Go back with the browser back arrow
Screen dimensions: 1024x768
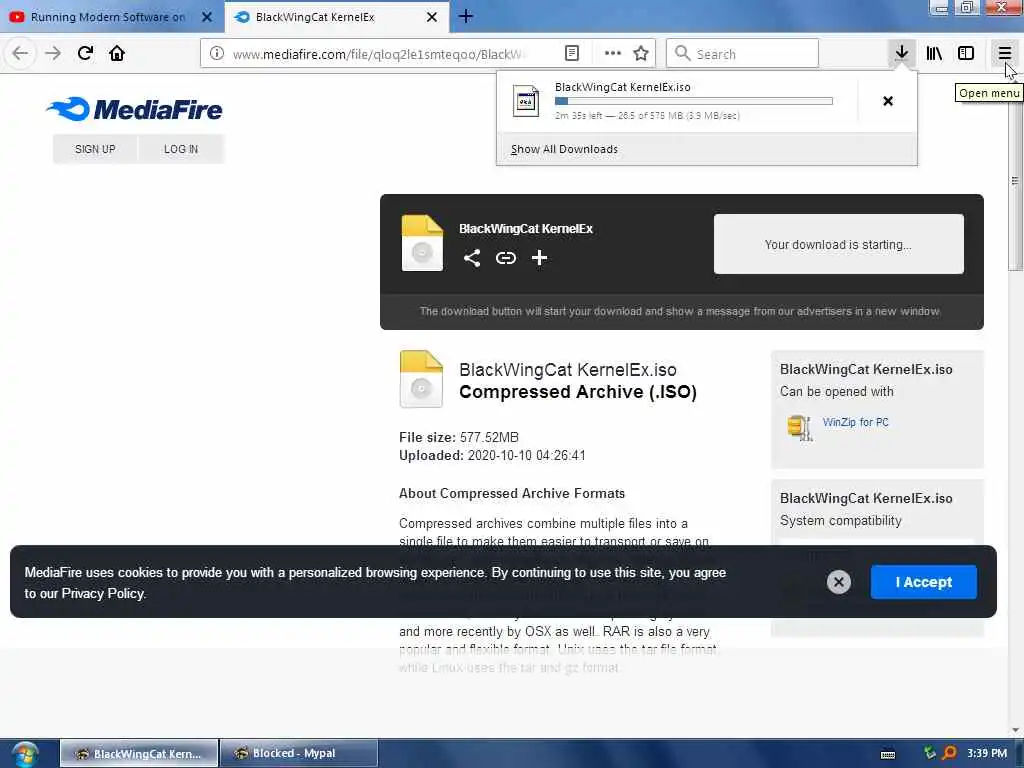click(x=20, y=53)
